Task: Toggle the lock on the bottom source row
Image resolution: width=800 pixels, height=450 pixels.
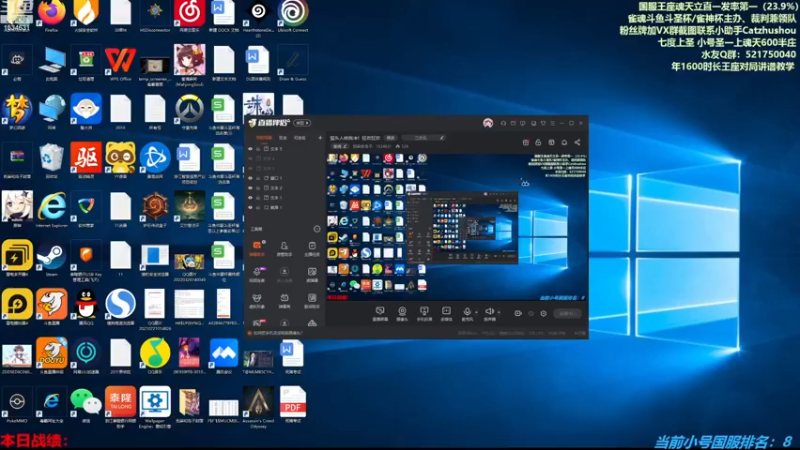Action: [x=258, y=208]
